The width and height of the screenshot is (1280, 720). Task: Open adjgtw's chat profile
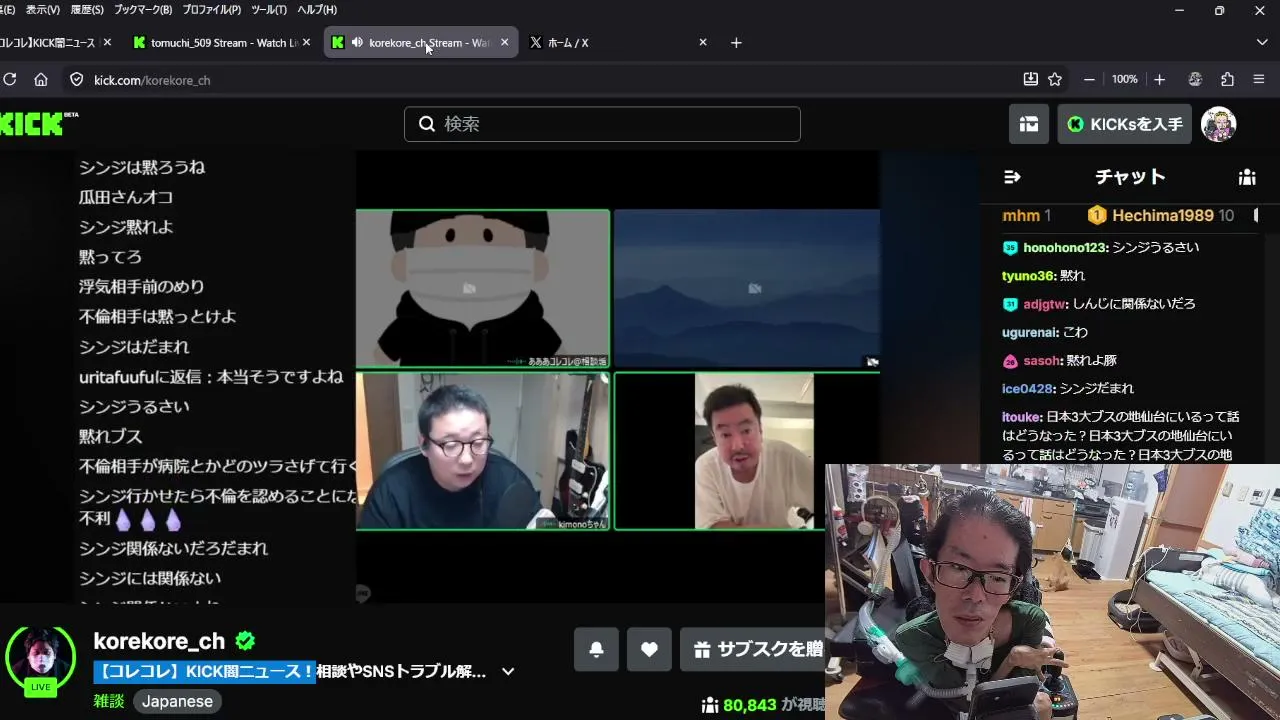point(1045,303)
